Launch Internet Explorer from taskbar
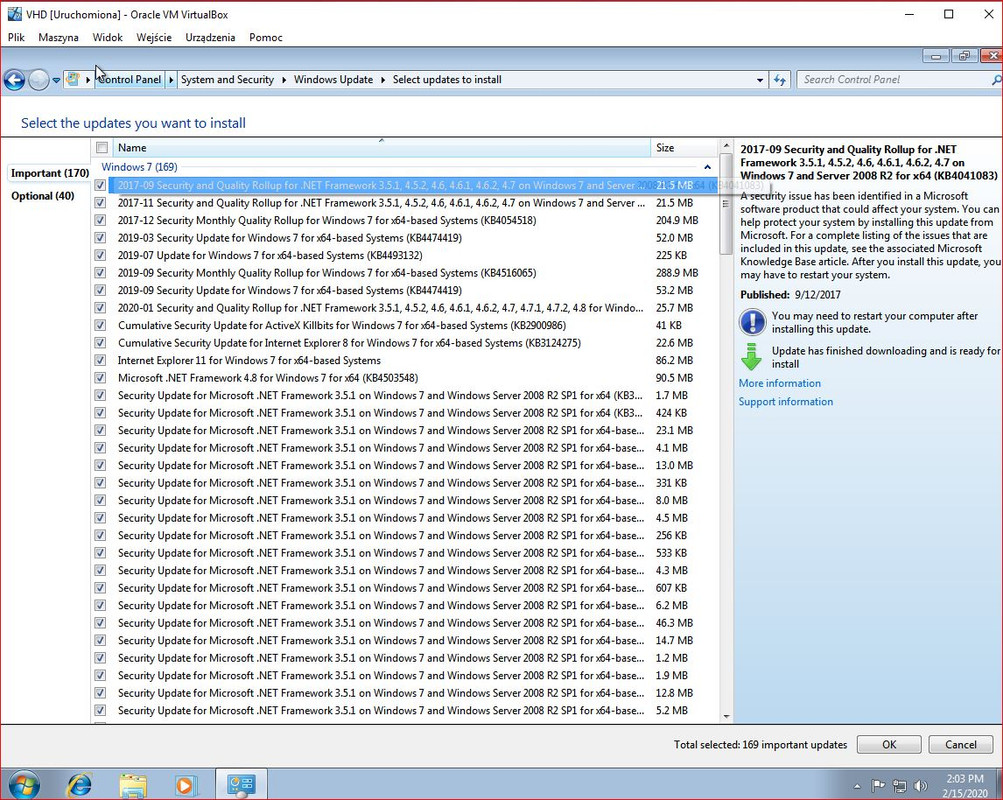 coord(79,785)
